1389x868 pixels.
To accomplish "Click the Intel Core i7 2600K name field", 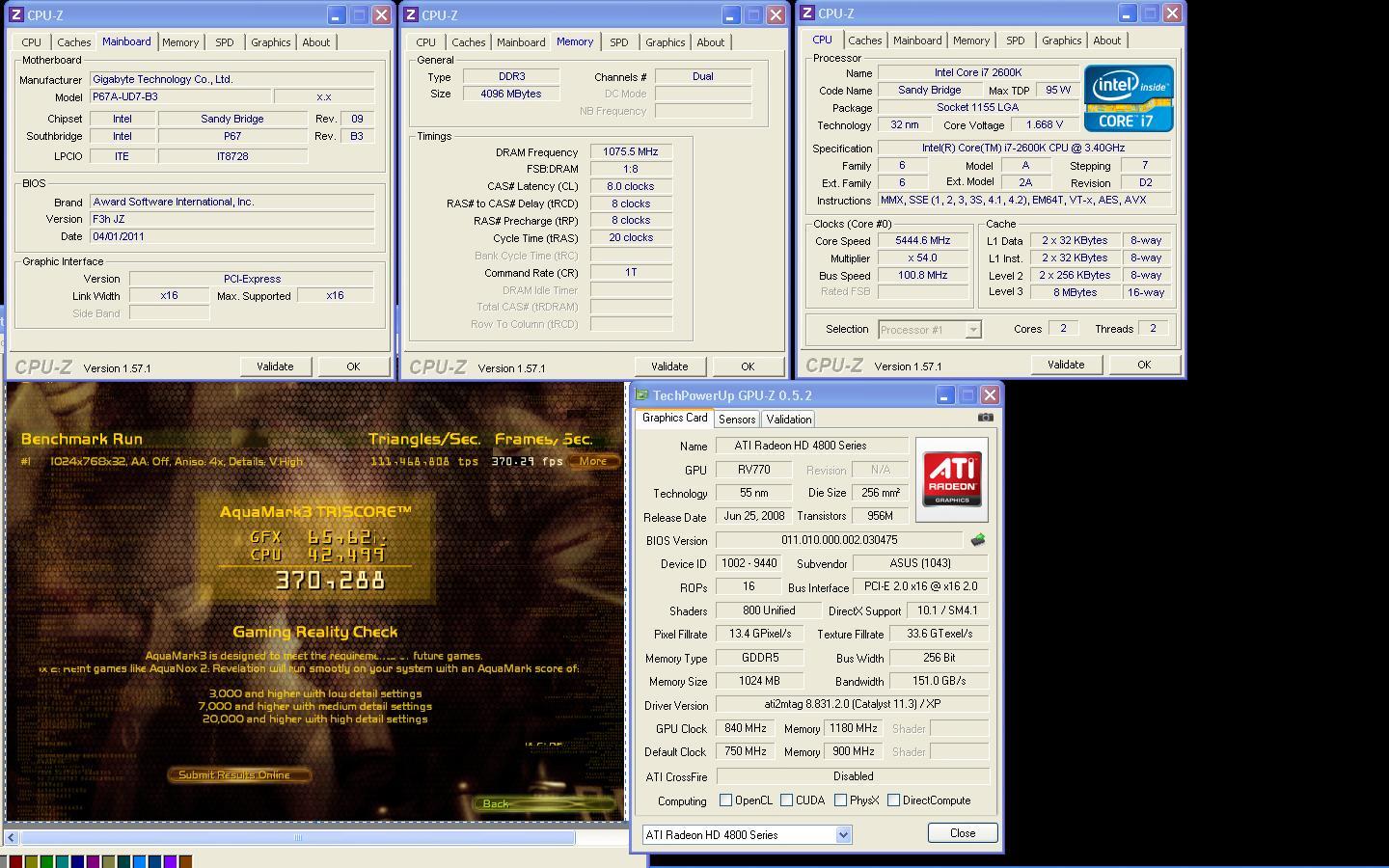I will point(978,72).
